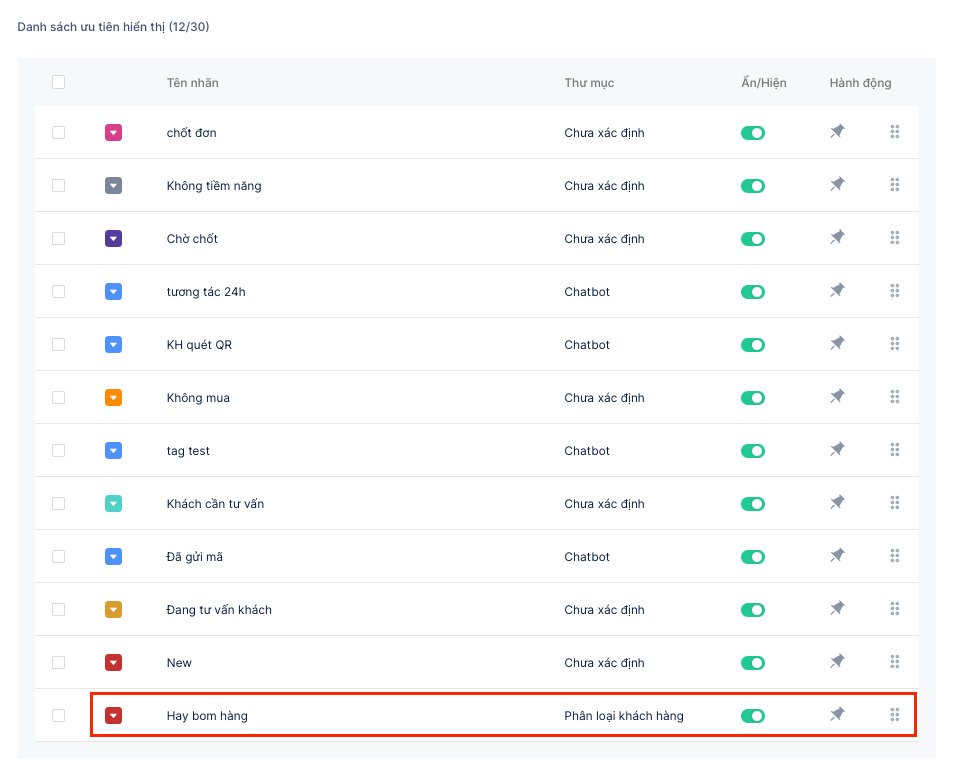Click drag handle of 'New' row

(895, 662)
